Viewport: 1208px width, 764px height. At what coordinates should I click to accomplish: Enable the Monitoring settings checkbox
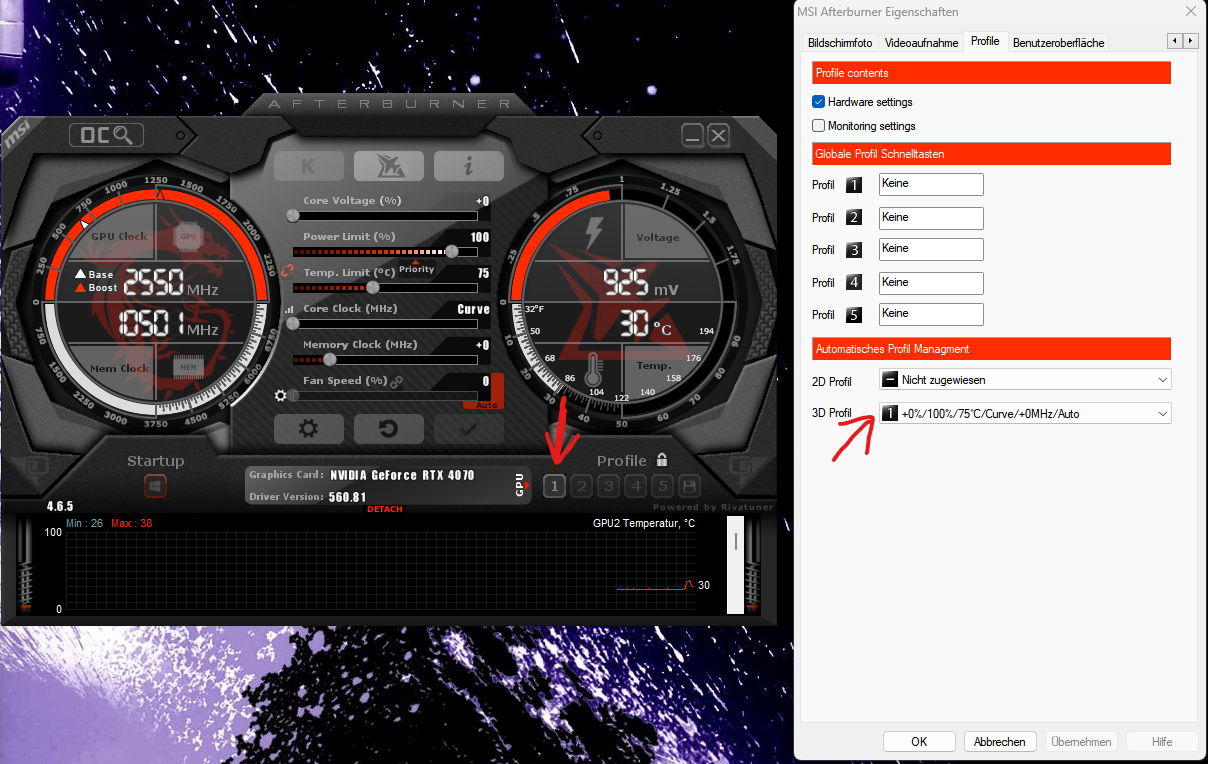tap(819, 126)
